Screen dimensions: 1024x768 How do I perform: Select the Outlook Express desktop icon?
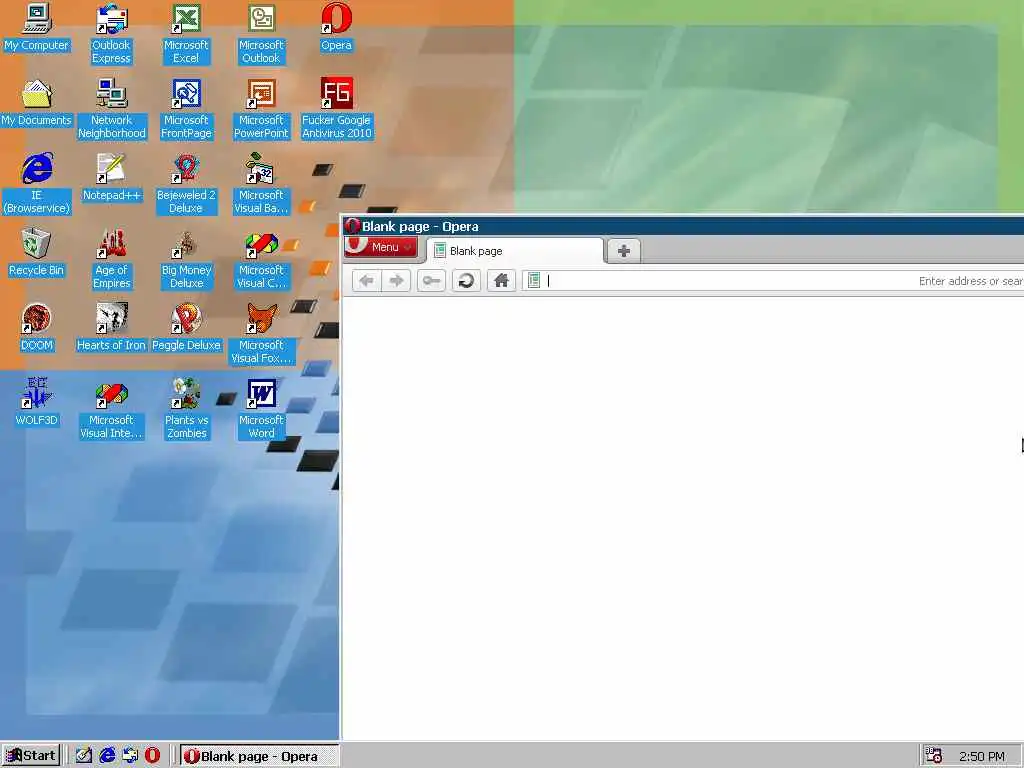point(112,34)
